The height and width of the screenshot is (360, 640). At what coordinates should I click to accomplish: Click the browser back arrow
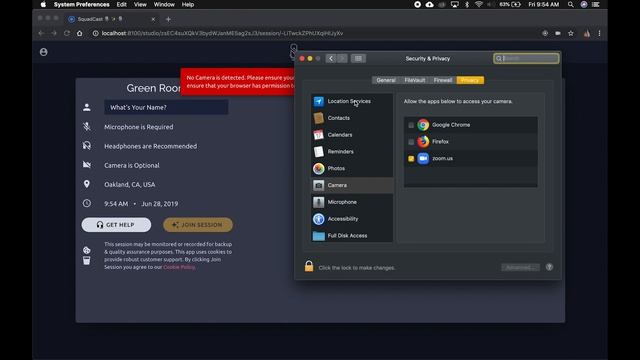41,33
